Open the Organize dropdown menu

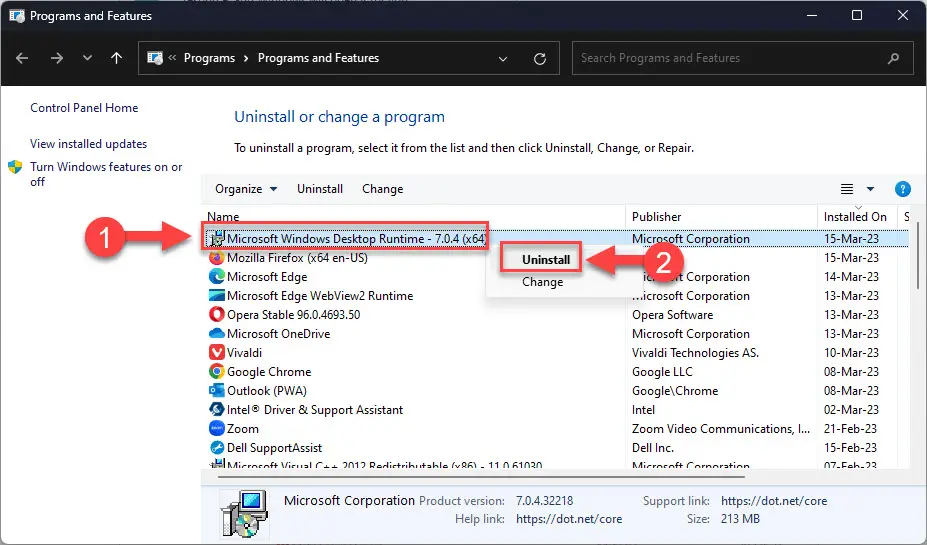(246, 189)
